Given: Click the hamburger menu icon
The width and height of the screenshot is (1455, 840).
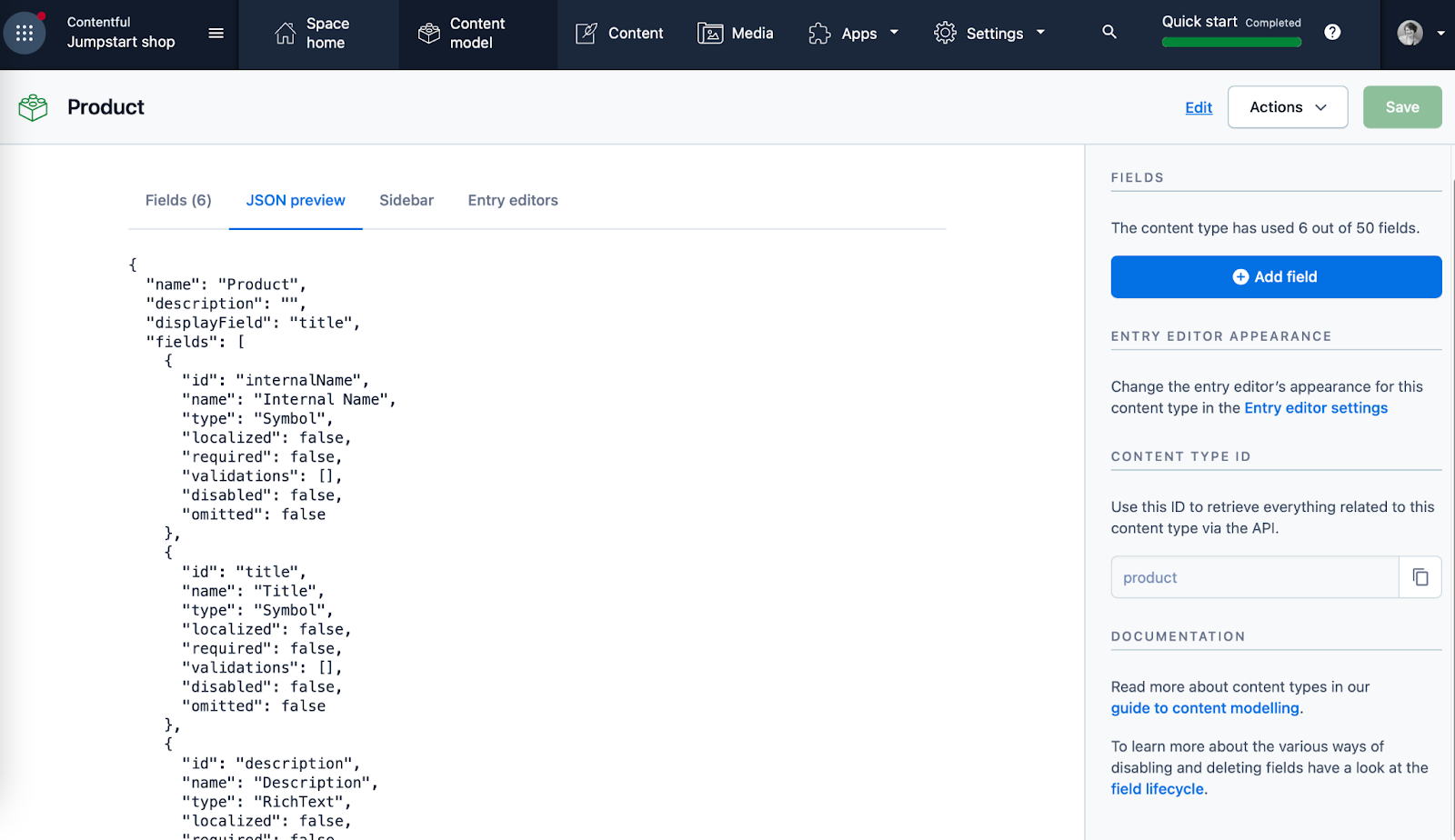Looking at the screenshot, I should pyautogui.click(x=216, y=33).
